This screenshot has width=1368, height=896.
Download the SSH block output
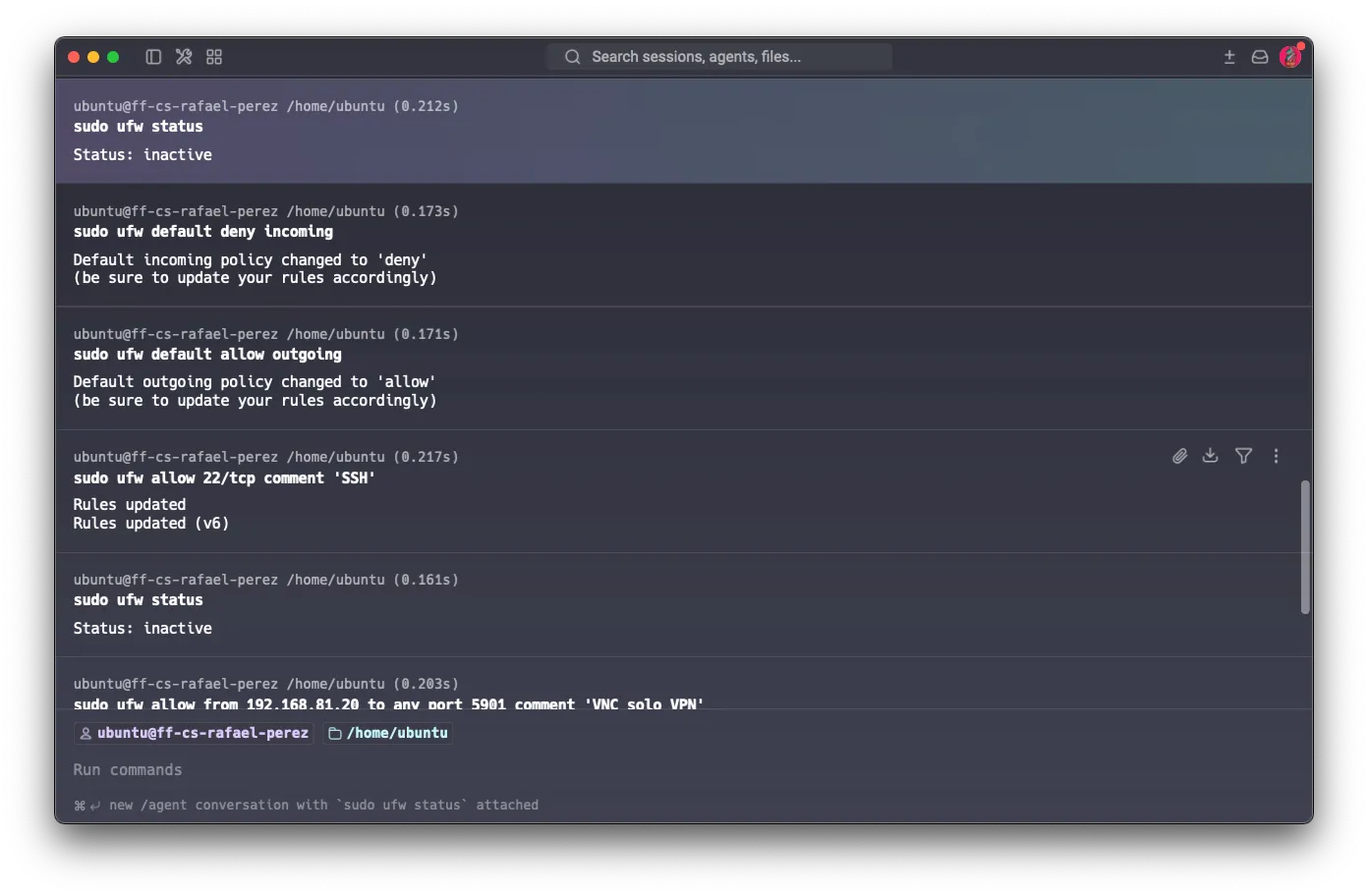click(x=1211, y=456)
